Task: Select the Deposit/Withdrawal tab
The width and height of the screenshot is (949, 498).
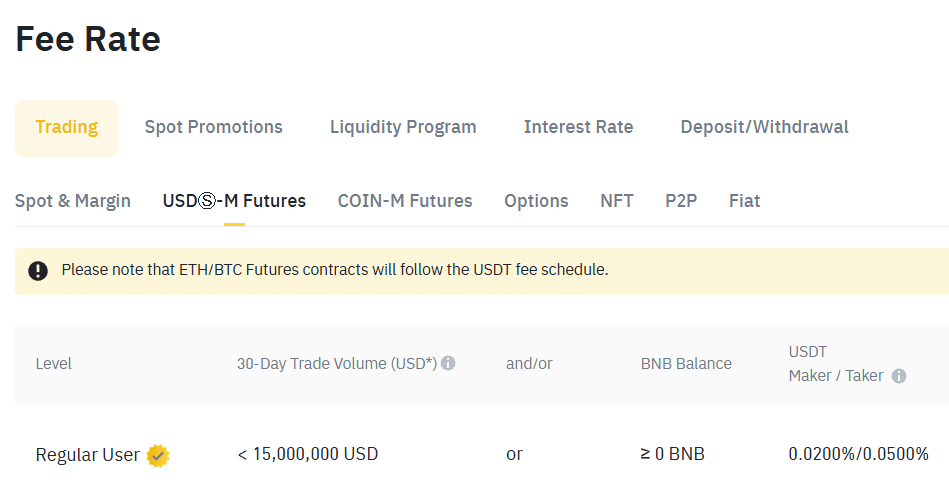Action: pos(764,127)
